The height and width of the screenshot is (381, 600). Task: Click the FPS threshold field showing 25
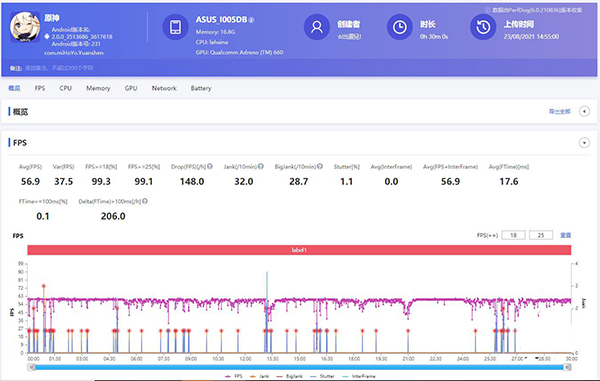(x=541, y=235)
